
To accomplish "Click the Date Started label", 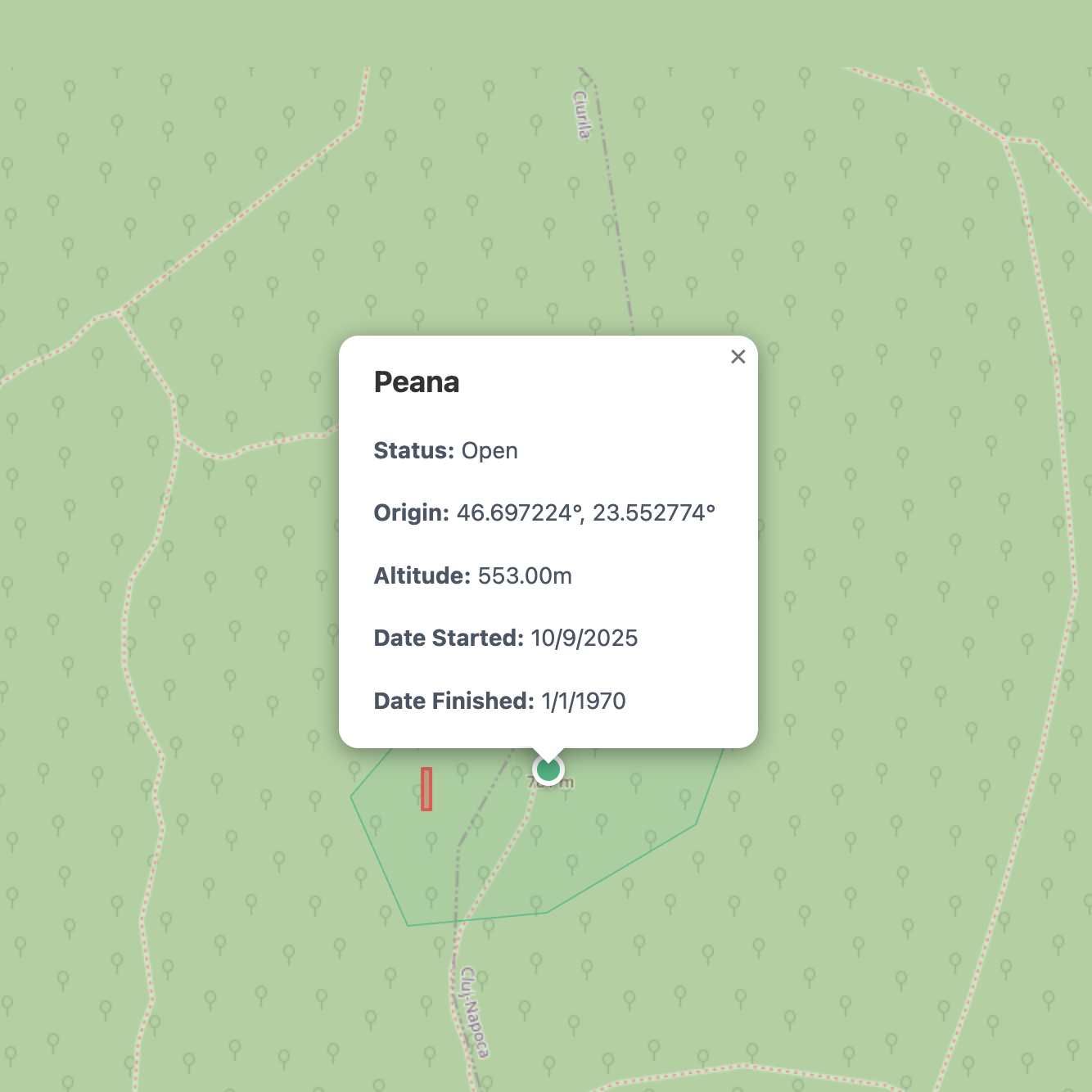I will (x=448, y=639).
